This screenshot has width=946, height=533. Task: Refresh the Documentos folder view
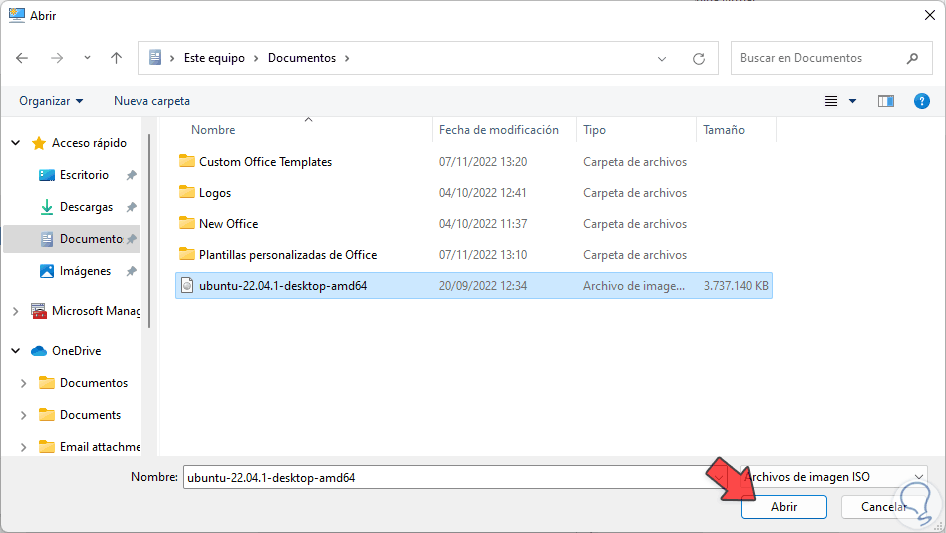point(699,59)
